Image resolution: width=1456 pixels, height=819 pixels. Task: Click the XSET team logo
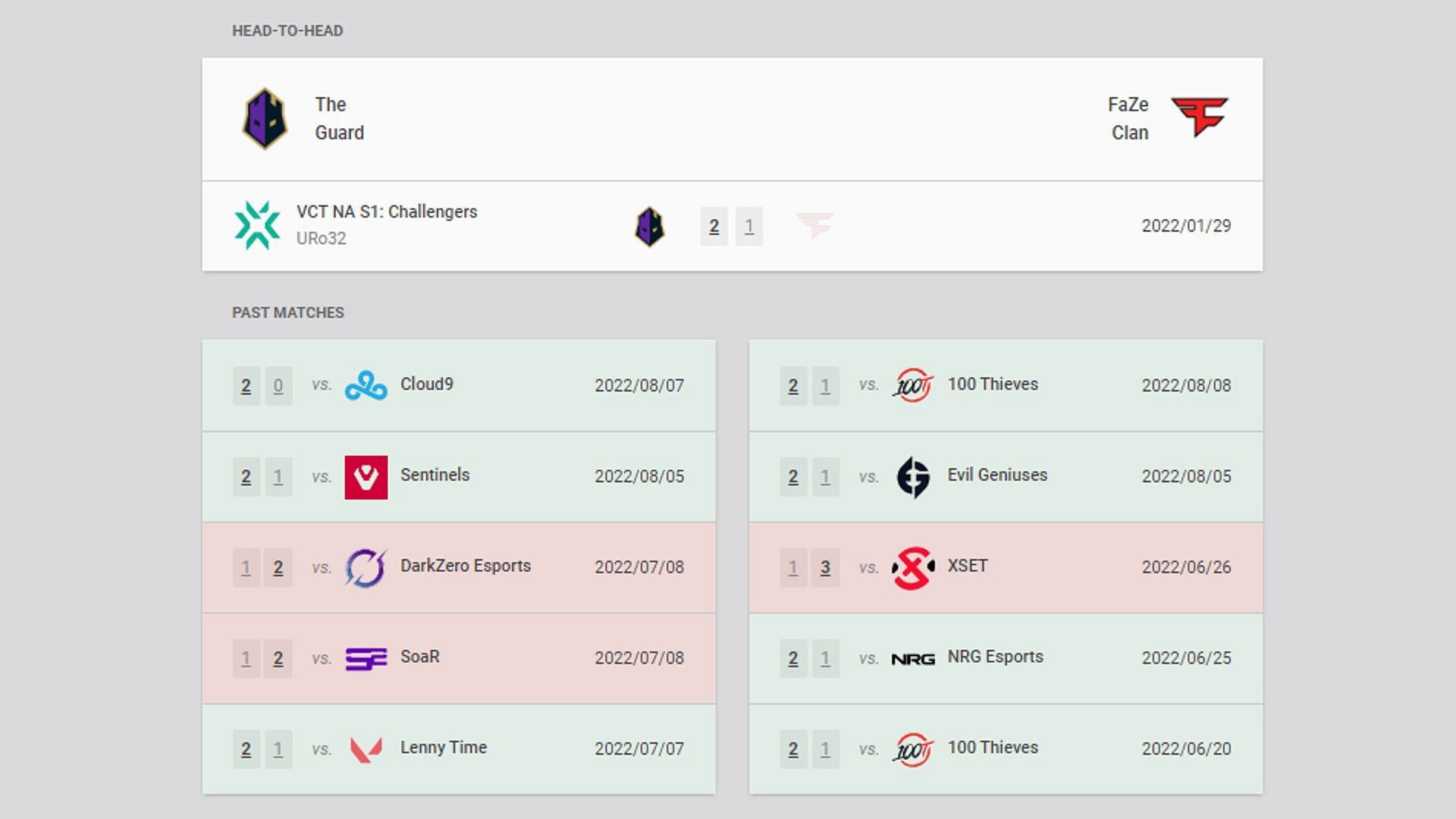pyautogui.click(x=913, y=568)
